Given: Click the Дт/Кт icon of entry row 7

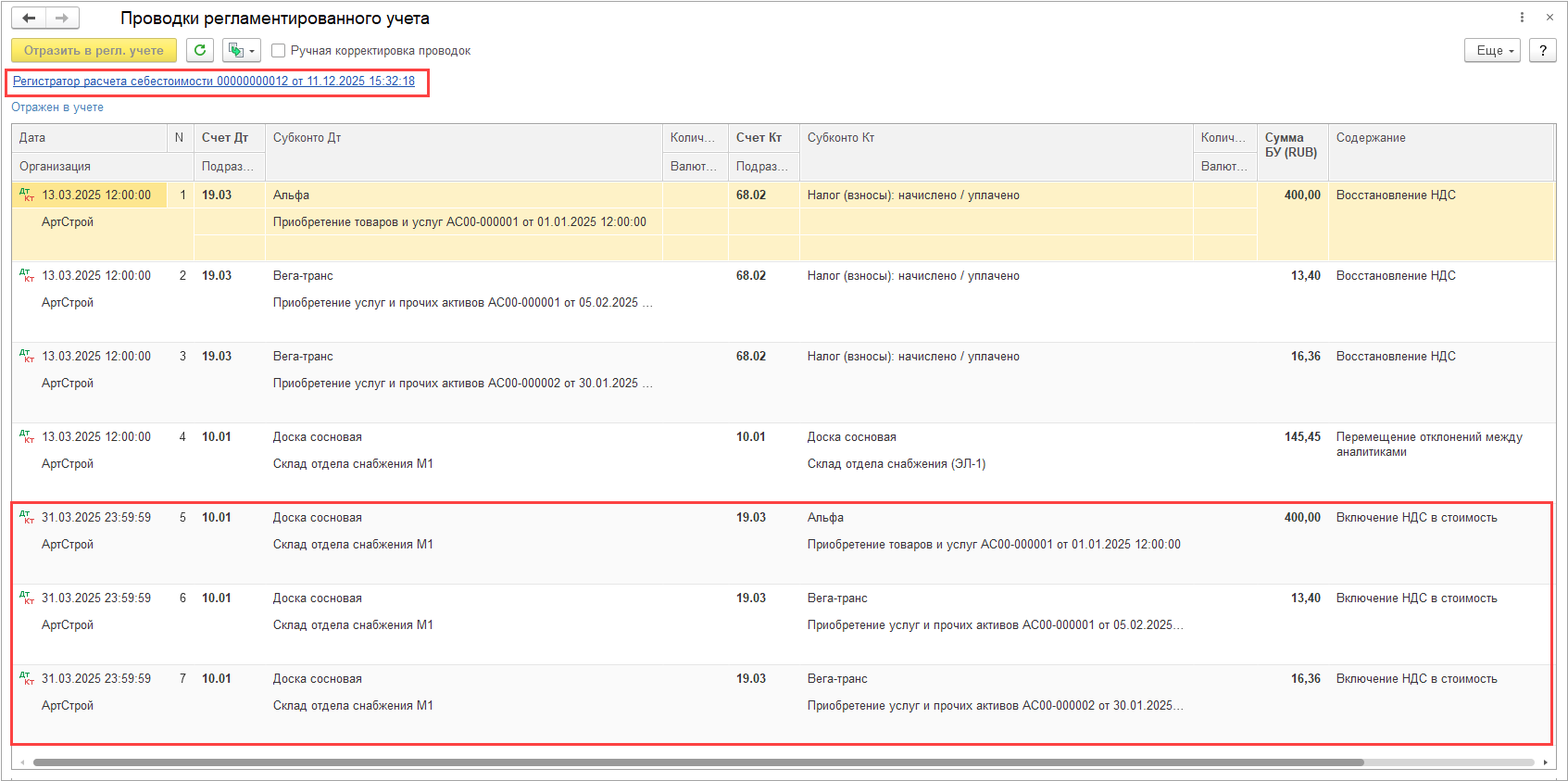Looking at the screenshot, I should tap(27, 679).
